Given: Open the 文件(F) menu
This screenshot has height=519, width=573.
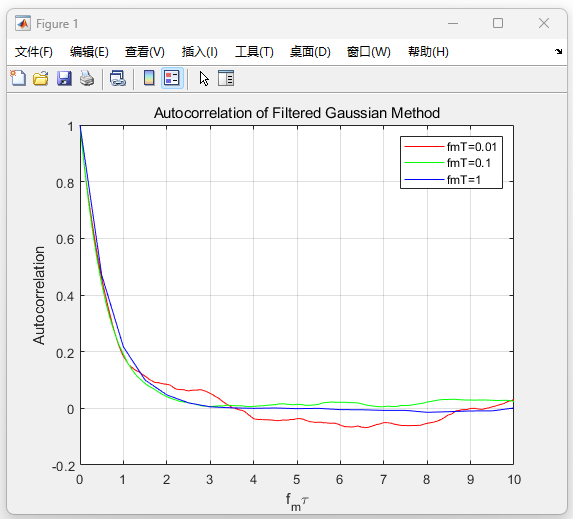Looking at the screenshot, I should click(34, 52).
